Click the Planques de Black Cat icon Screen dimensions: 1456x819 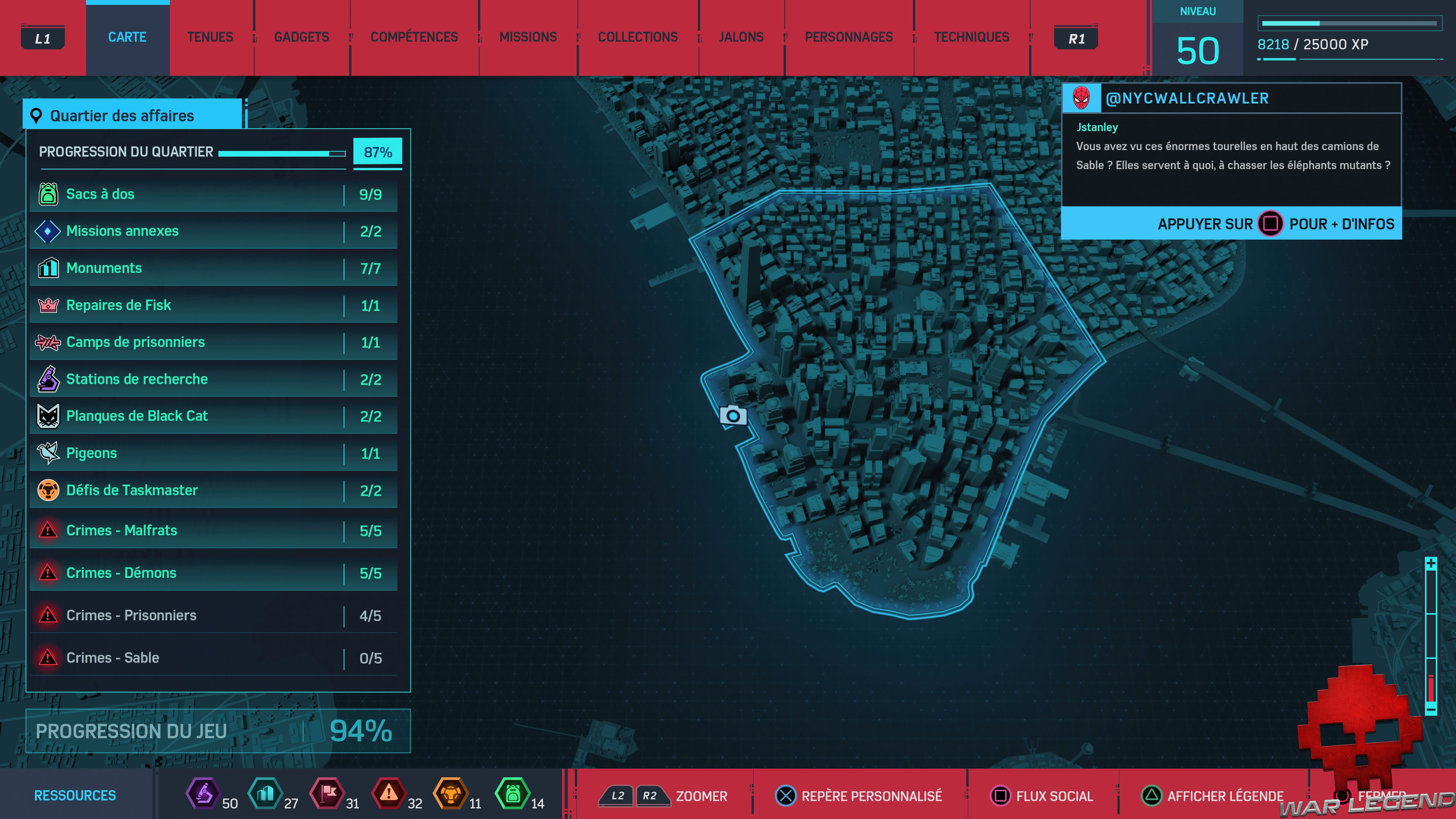[x=48, y=416]
